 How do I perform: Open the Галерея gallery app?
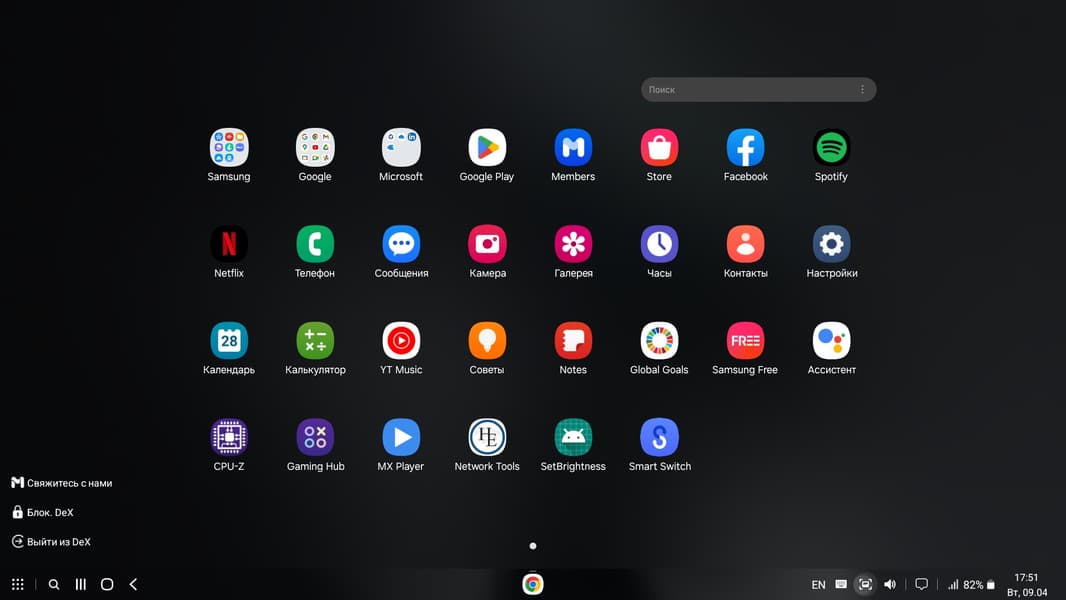[x=573, y=244]
